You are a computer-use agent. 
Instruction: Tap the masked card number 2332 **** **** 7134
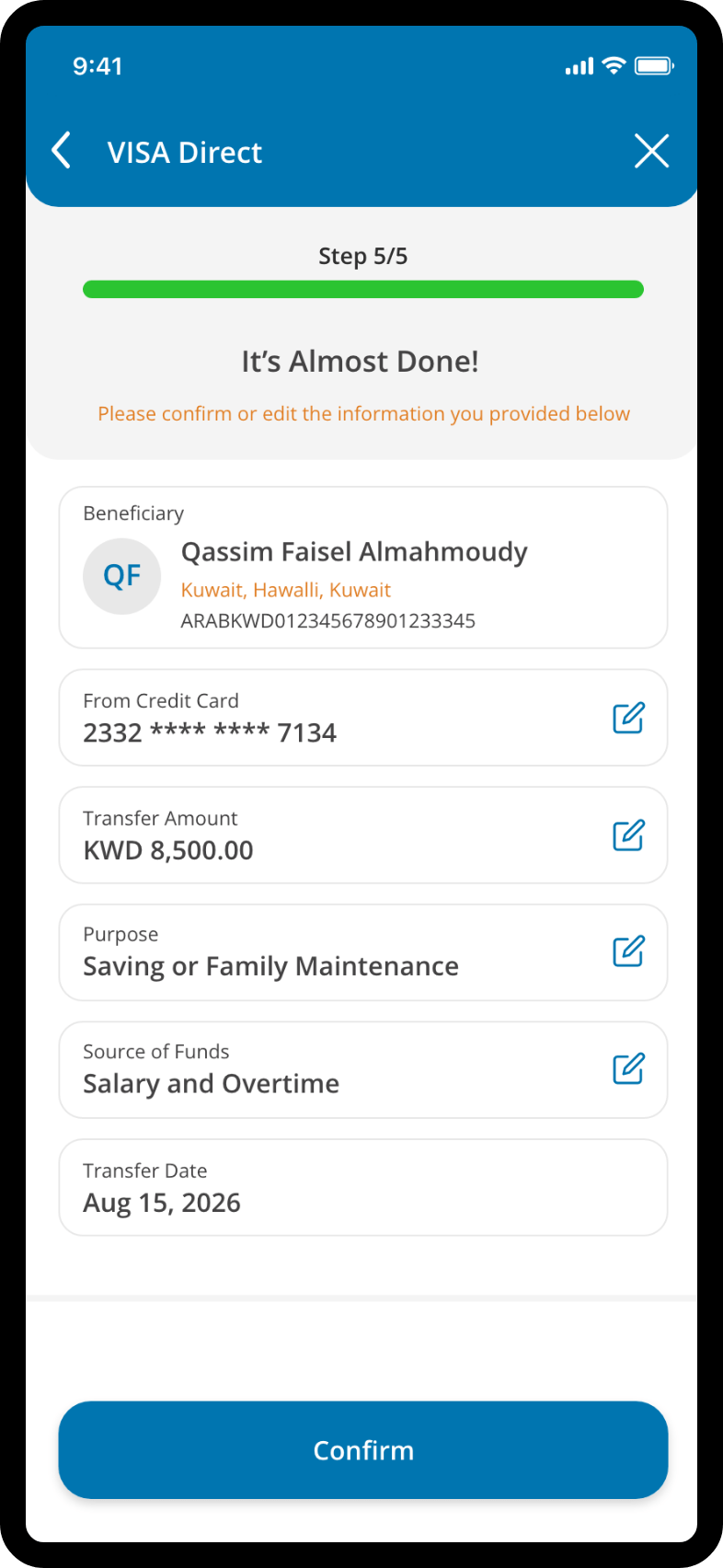(x=210, y=732)
